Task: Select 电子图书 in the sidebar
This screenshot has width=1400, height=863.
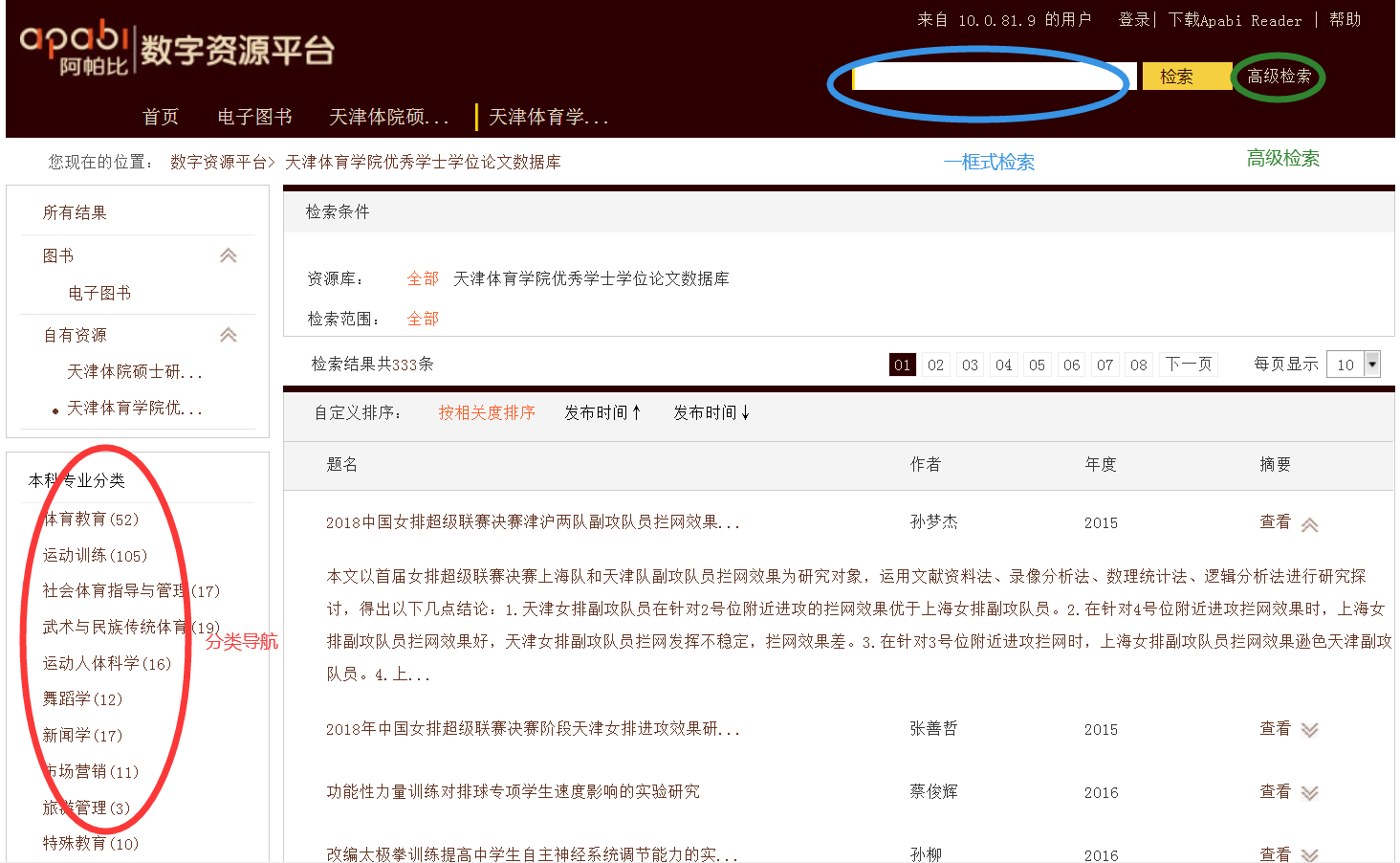Action: pos(99,293)
